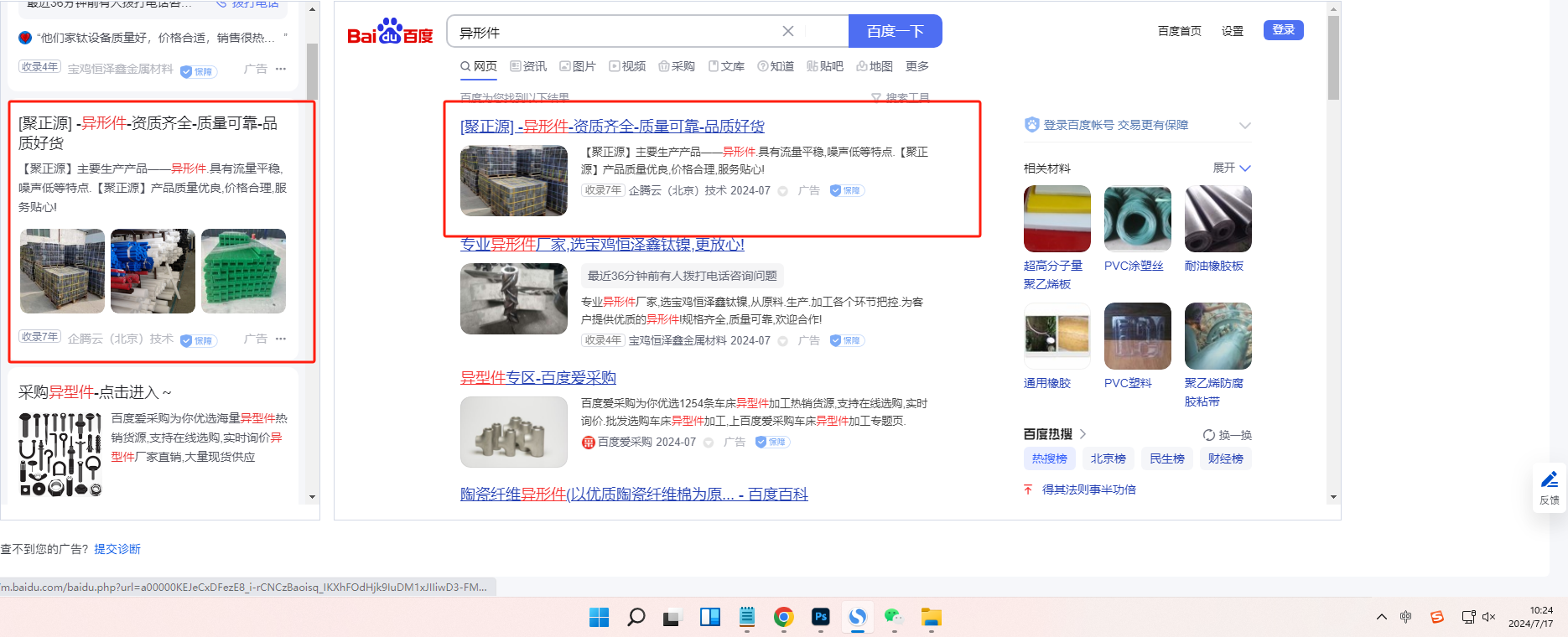Image resolution: width=1568 pixels, height=637 pixels.
Task: Open the 更多 search categories menu
Action: pyautogui.click(x=917, y=66)
